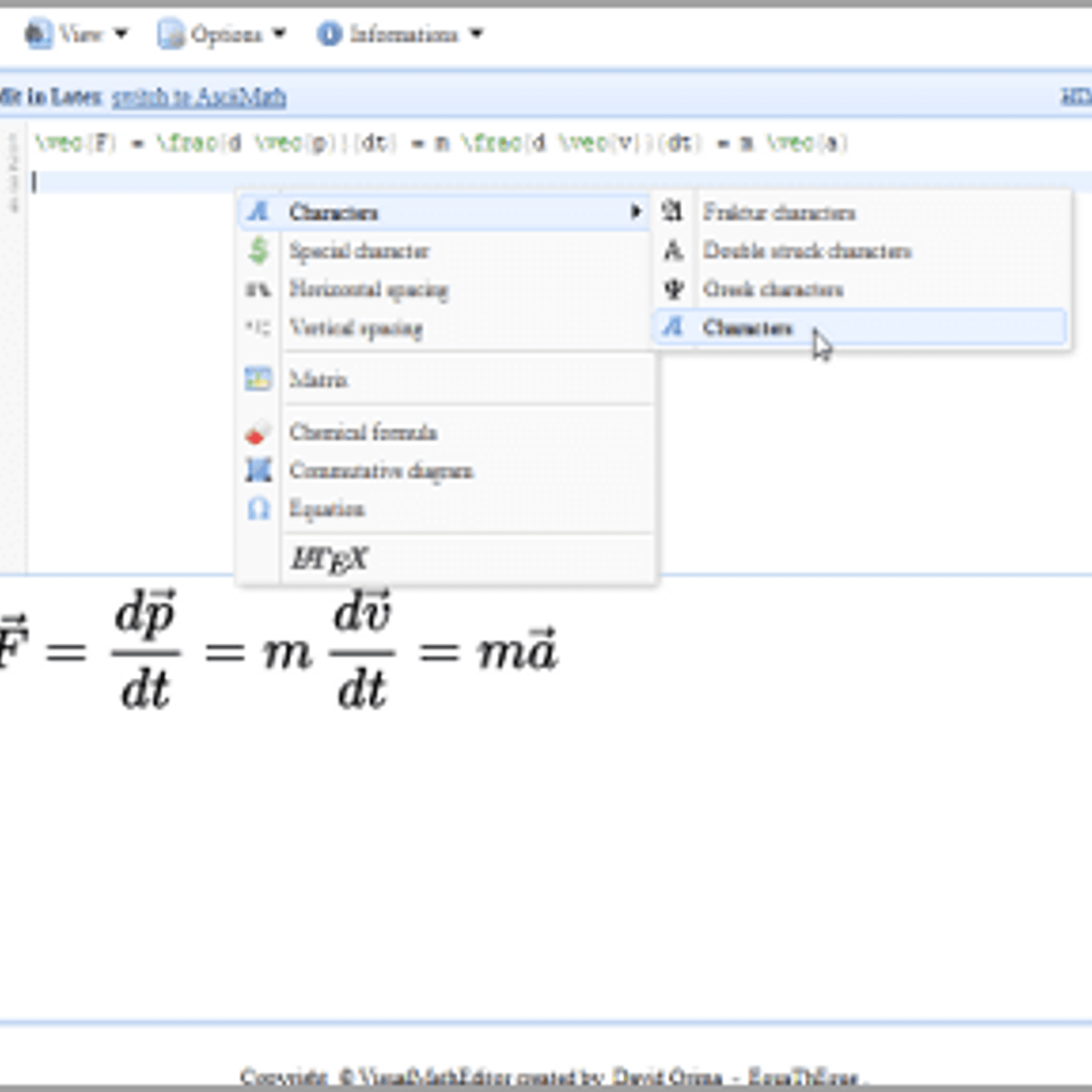The height and width of the screenshot is (1092, 1092).
Task: Choose Horizontal spacing from the menu
Action: coord(368,289)
